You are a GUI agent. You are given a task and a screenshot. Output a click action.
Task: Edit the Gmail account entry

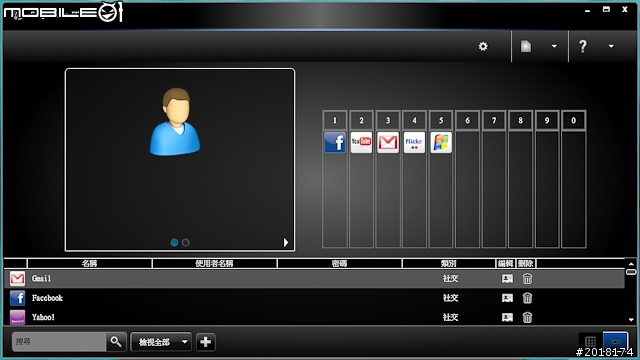click(507, 278)
